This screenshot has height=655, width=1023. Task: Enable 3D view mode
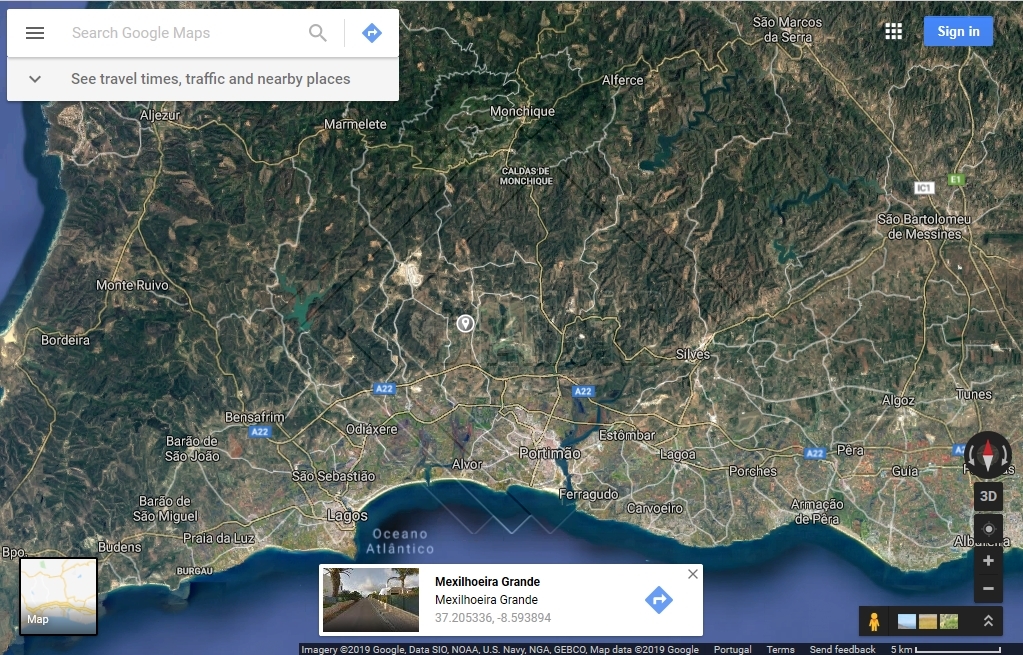987,496
